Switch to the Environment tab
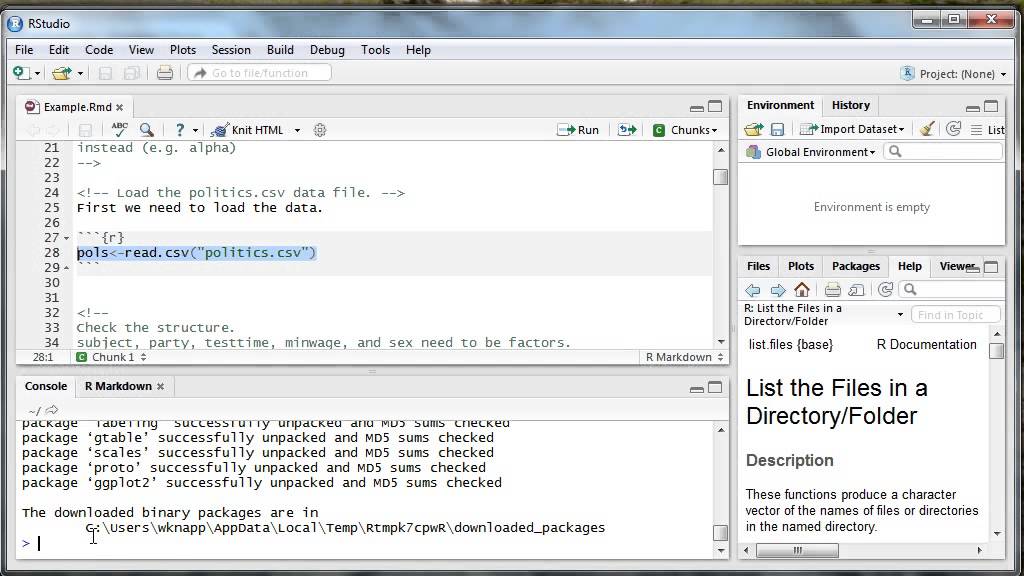The height and width of the screenshot is (576, 1024). point(780,105)
